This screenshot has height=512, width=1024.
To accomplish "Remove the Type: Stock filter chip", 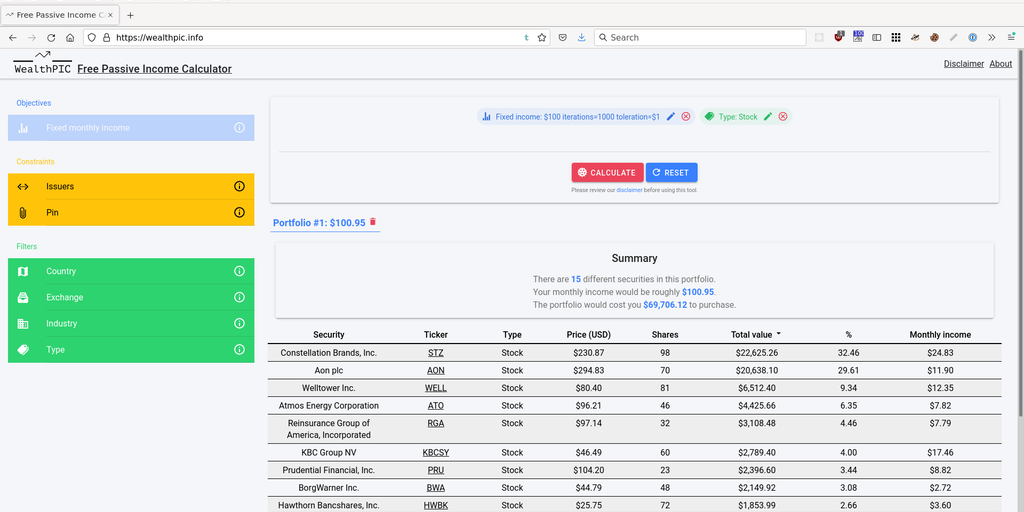I will pyautogui.click(x=783, y=117).
